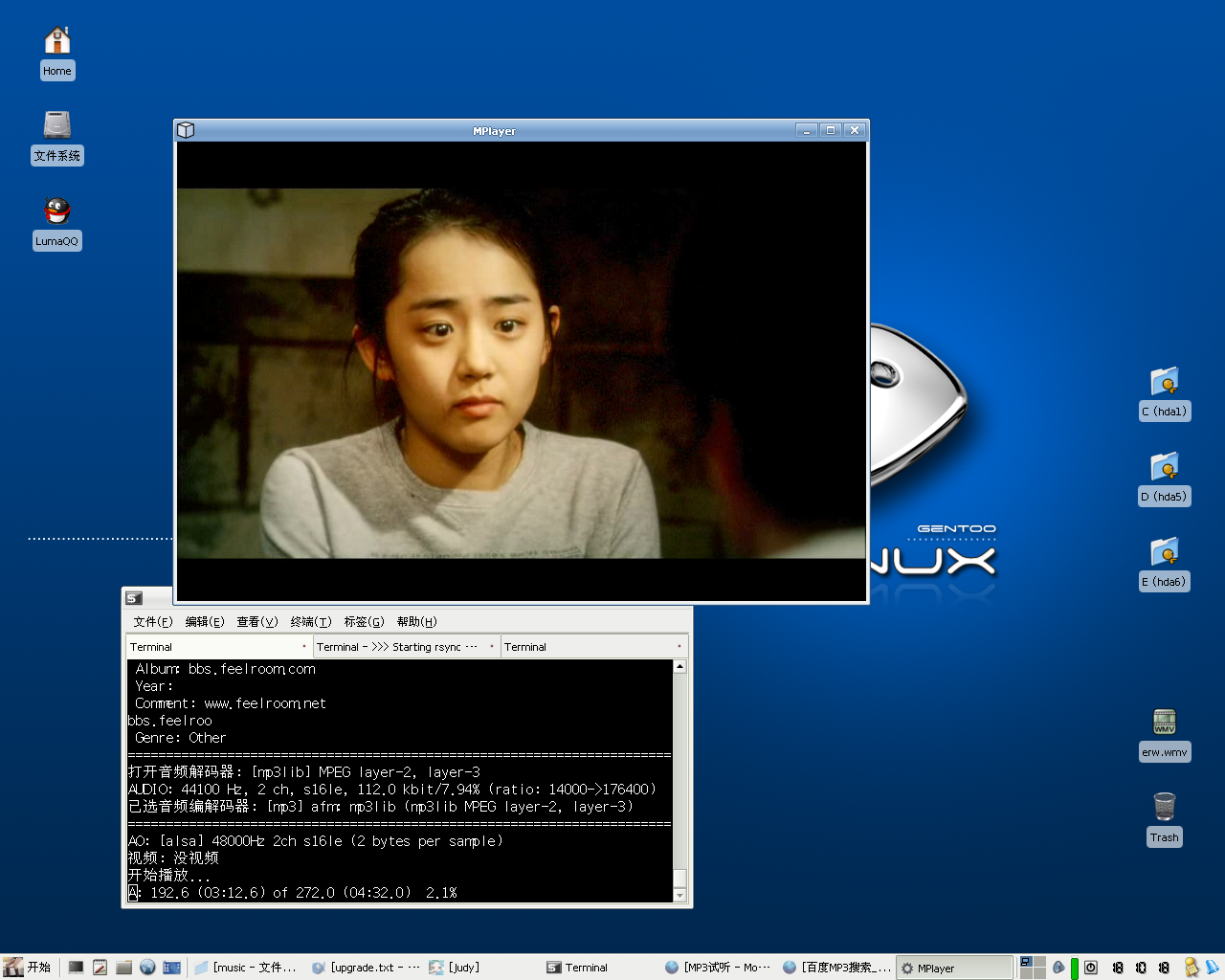Close the third Terminal tab
The height and width of the screenshot is (980, 1225).
679,647
